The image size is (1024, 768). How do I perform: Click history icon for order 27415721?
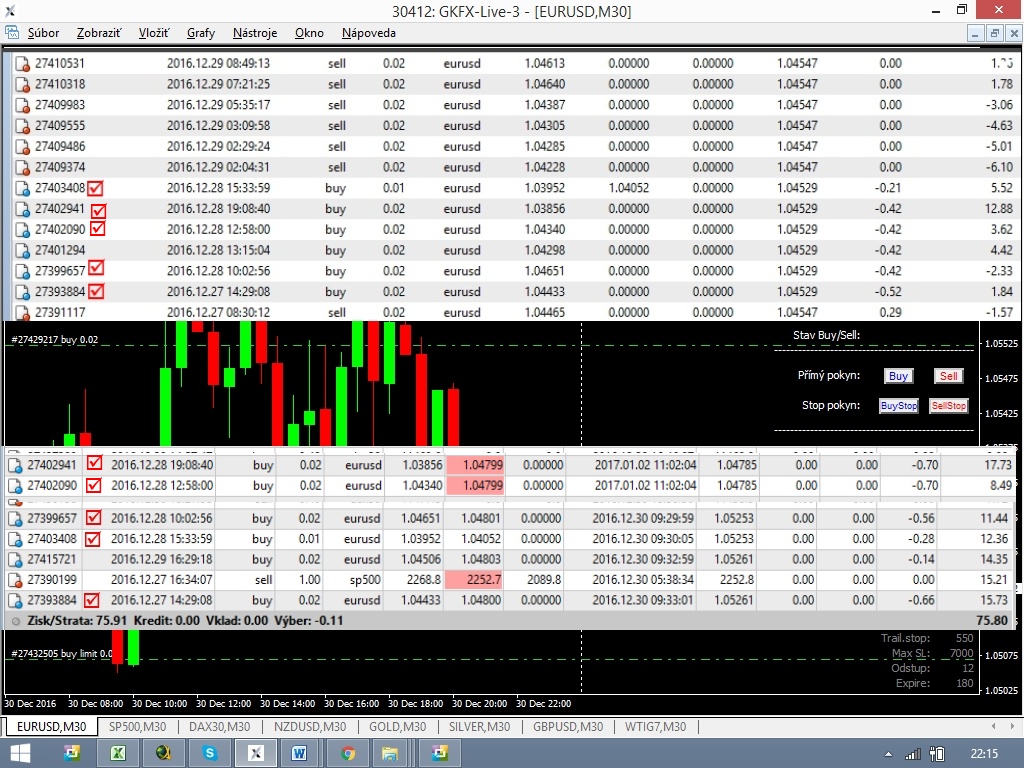pos(15,560)
